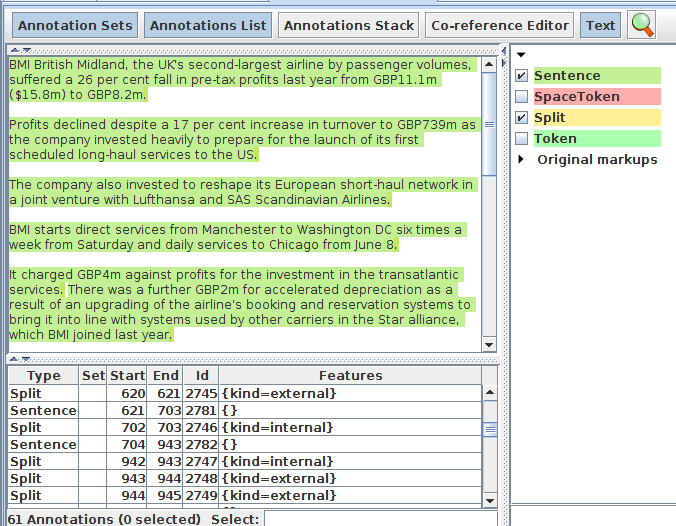Click the scroll-down arrow of the annotations table
Image resolution: width=676 pixels, height=526 pixels.
tap(489, 500)
